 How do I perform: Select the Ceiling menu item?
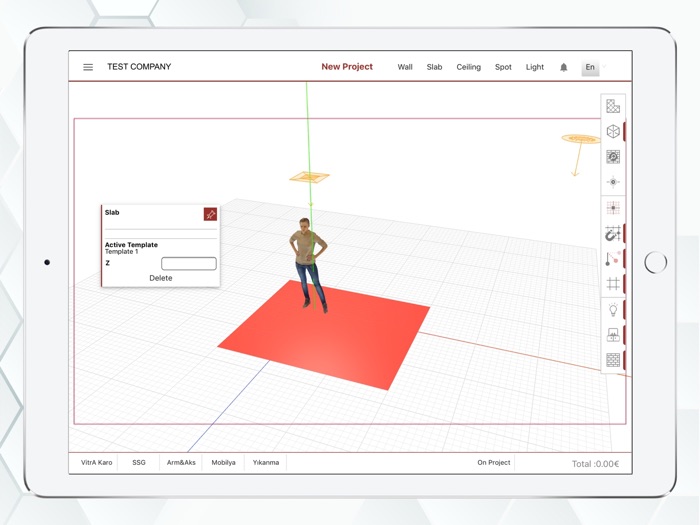468,67
